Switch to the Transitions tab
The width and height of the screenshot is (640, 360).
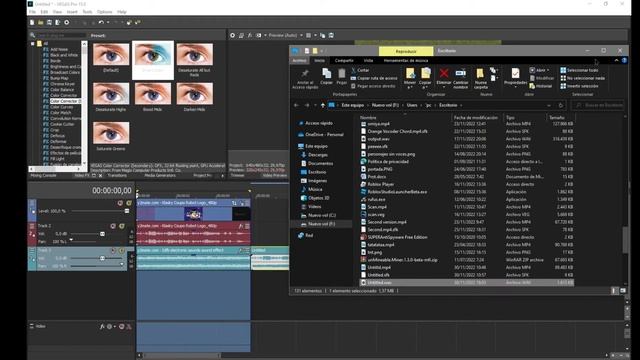point(117,176)
